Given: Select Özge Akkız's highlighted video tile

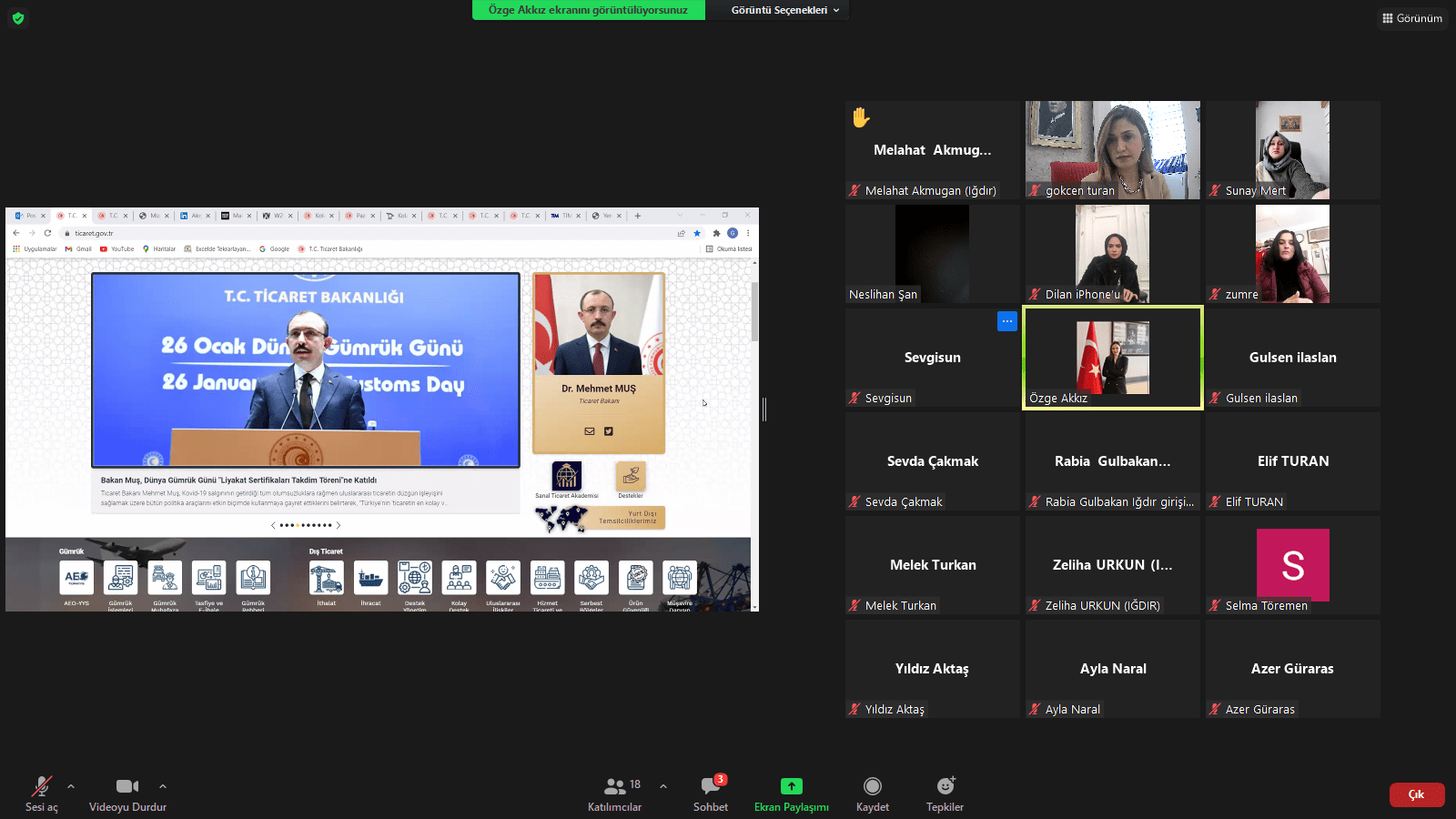Looking at the screenshot, I should 1112,357.
